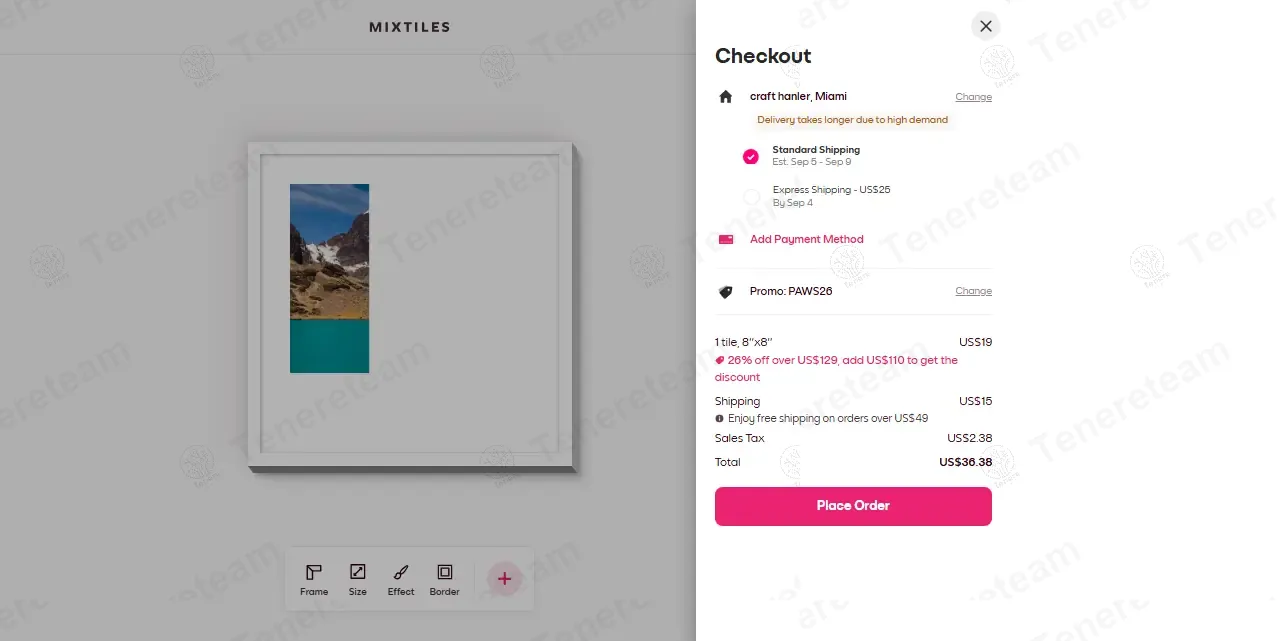This screenshot has width=1279, height=641.
Task: Select the Effect brush icon
Action: 401,572
